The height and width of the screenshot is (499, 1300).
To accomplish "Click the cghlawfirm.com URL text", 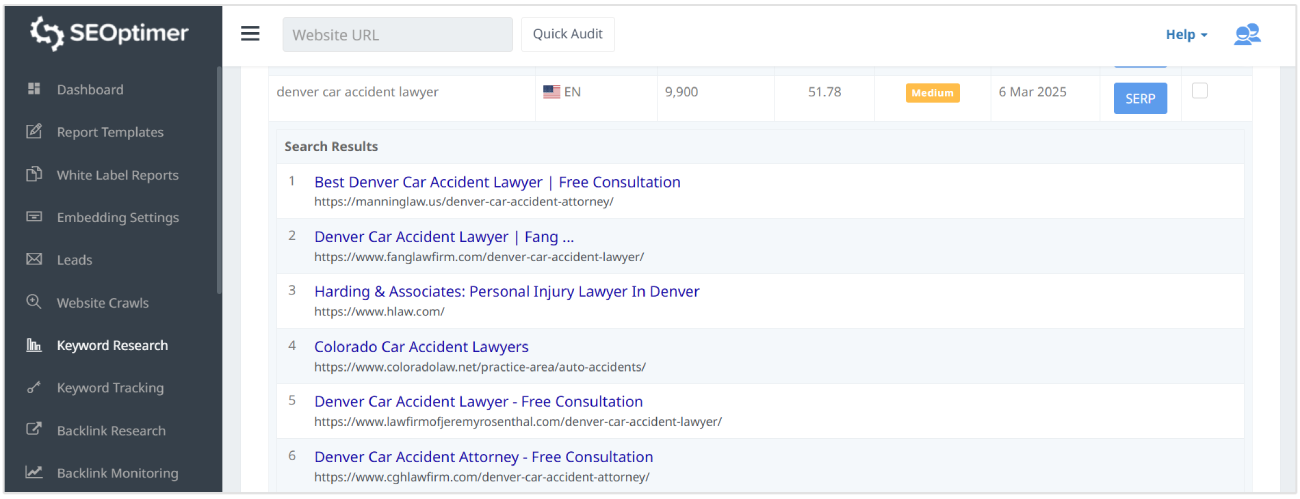I will pos(481,477).
